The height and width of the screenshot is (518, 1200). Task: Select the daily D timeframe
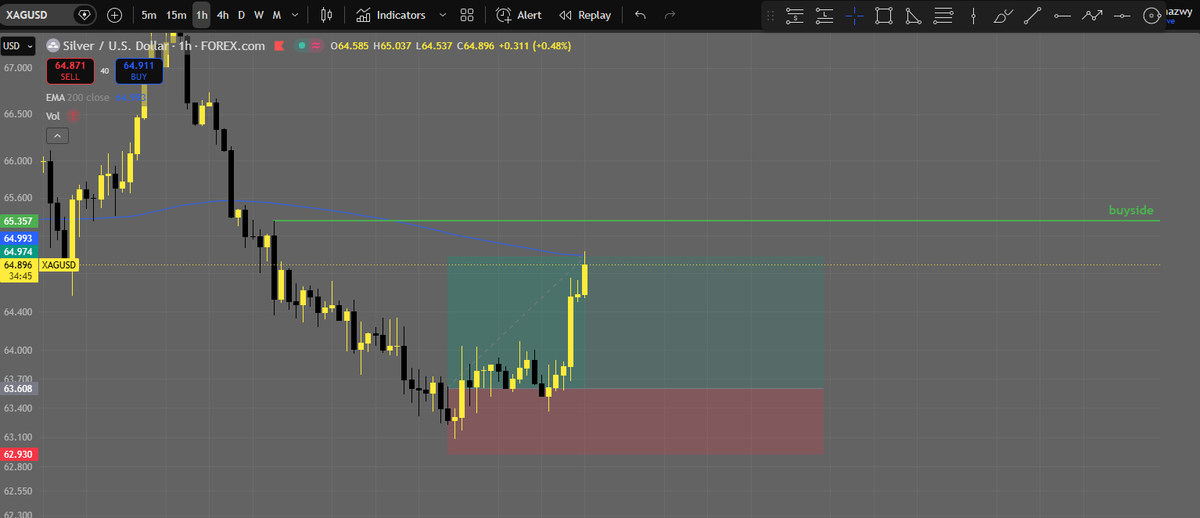point(241,15)
